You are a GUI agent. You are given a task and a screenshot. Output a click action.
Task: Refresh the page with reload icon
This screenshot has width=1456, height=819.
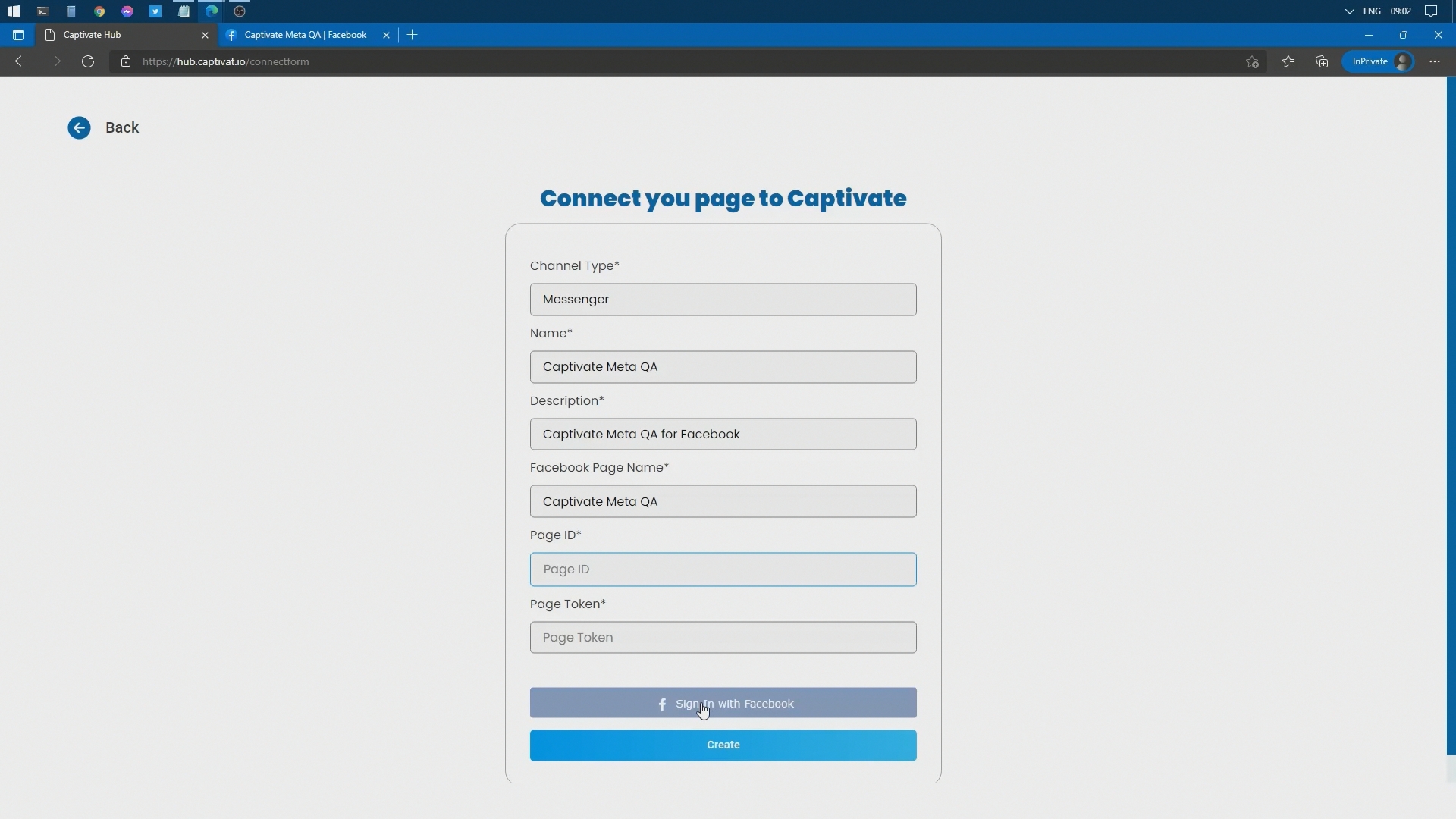(x=88, y=61)
